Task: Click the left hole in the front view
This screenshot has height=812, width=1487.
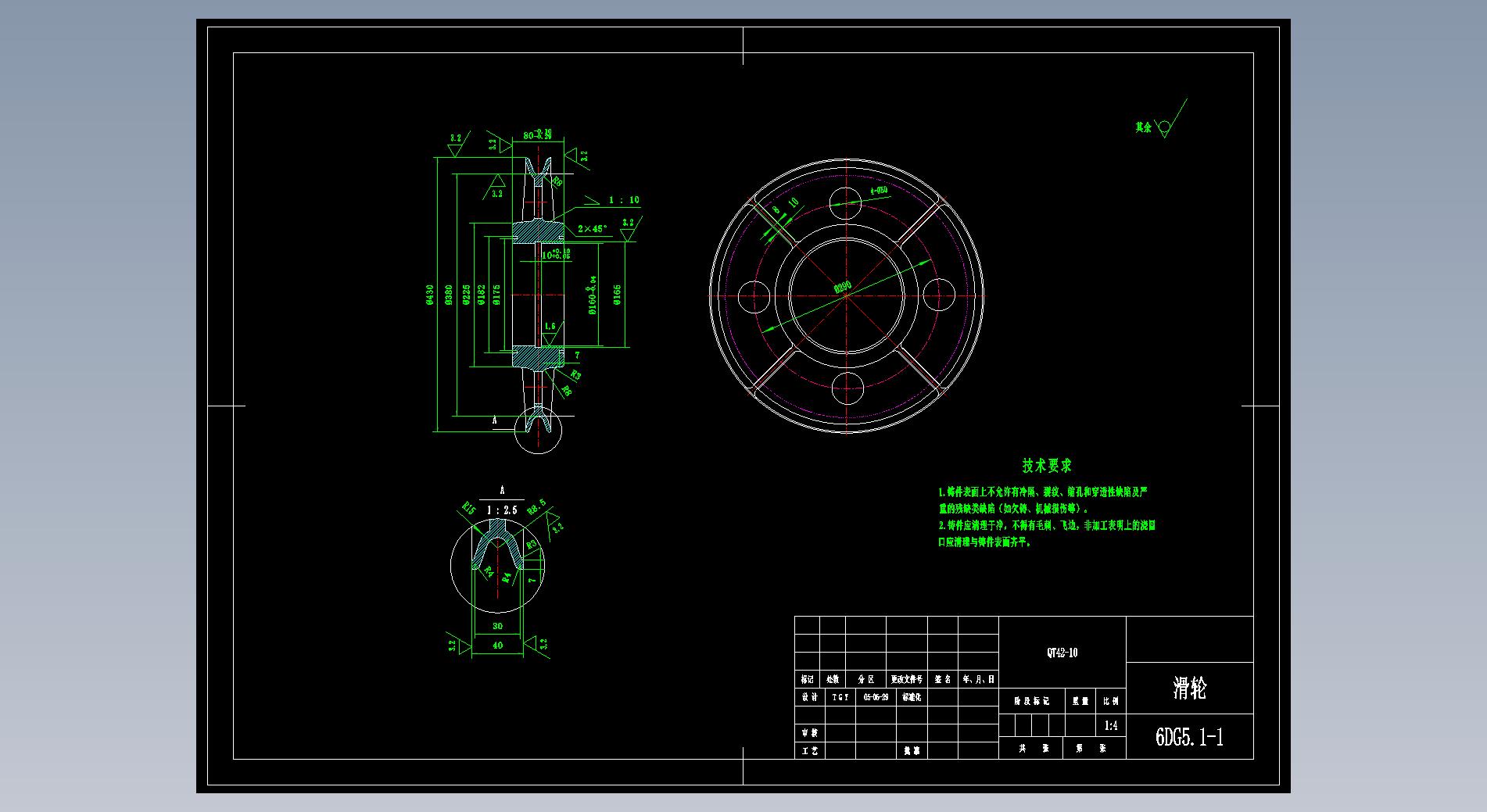Action: click(x=754, y=296)
